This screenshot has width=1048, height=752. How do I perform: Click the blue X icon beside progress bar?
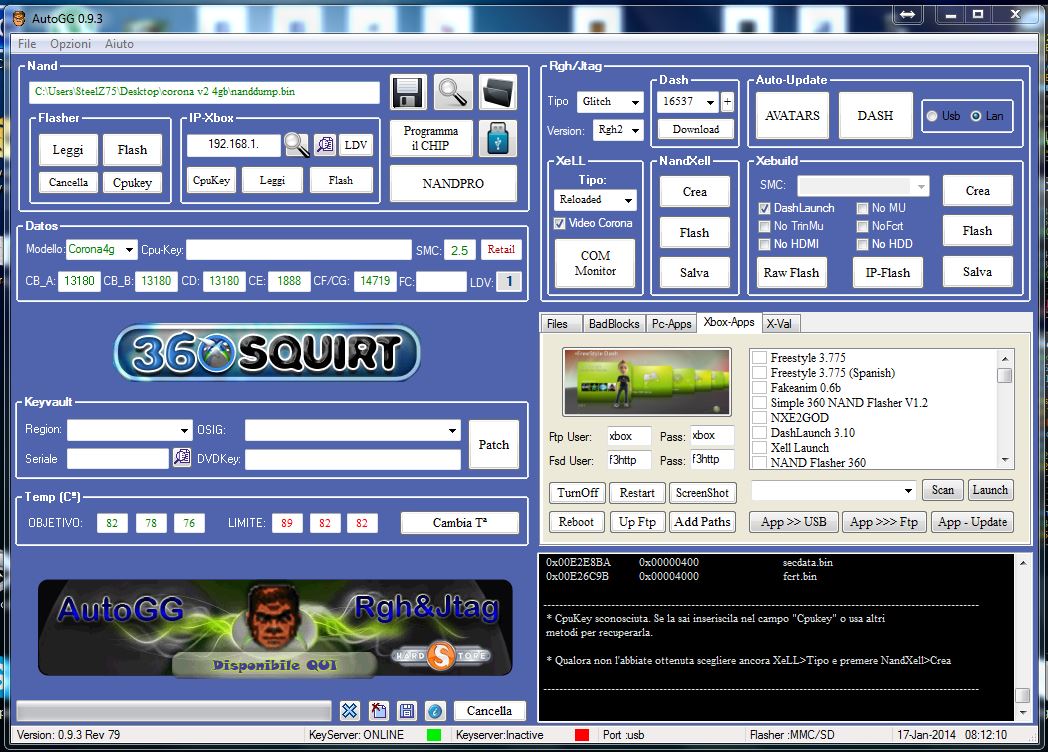click(x=349, y=711)
